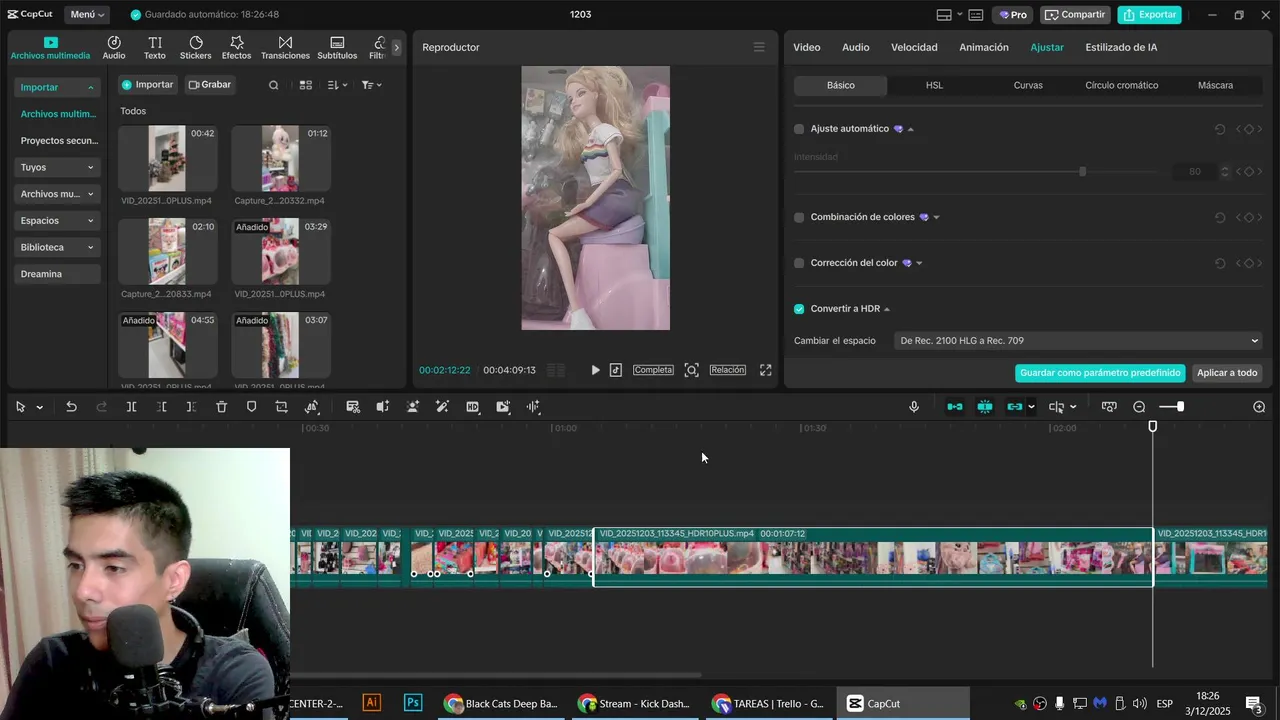Screen dimensions: 1280x720
Task: Select the Curvas sub-tab
Action: [1028, 85]
